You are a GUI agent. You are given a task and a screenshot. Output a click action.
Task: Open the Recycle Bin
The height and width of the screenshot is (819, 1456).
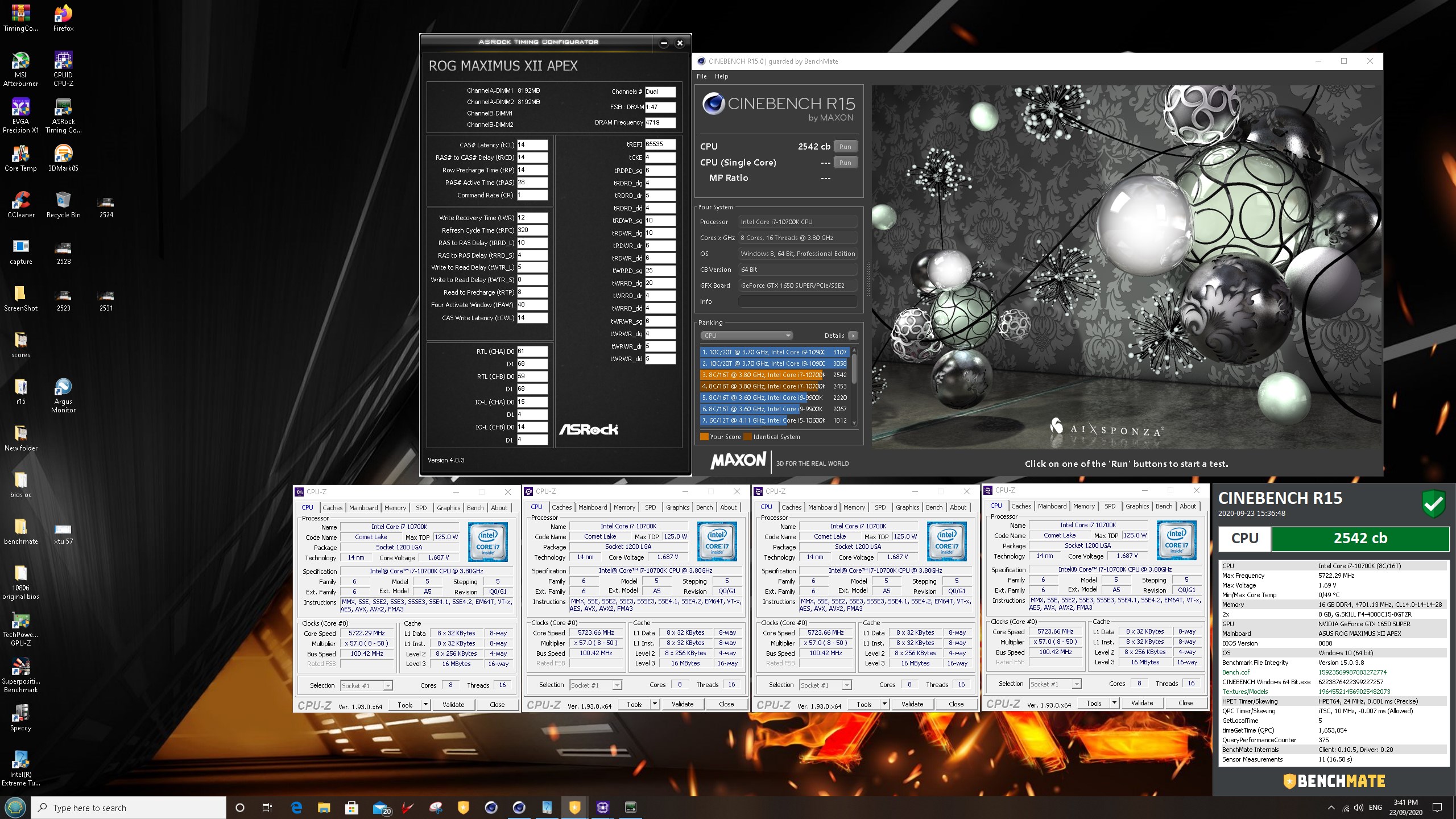tap(63, 205)
